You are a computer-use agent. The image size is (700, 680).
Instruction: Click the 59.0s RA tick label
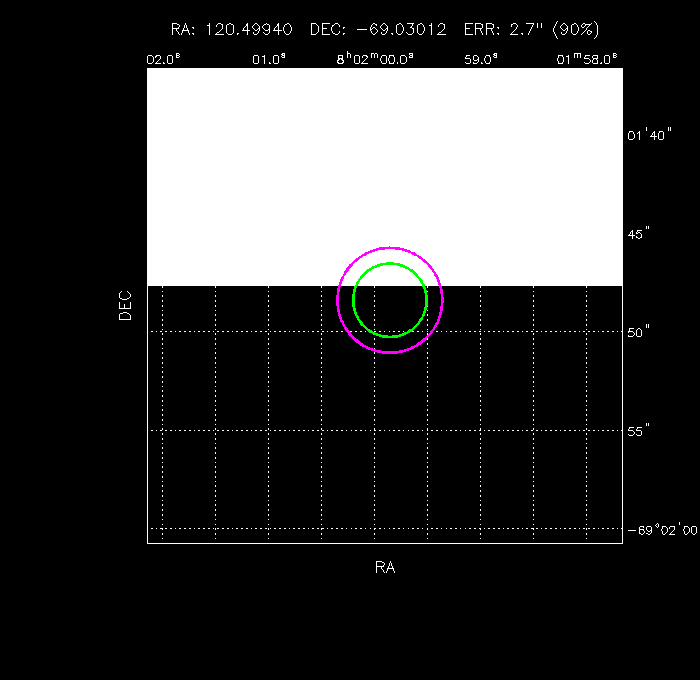481,59
